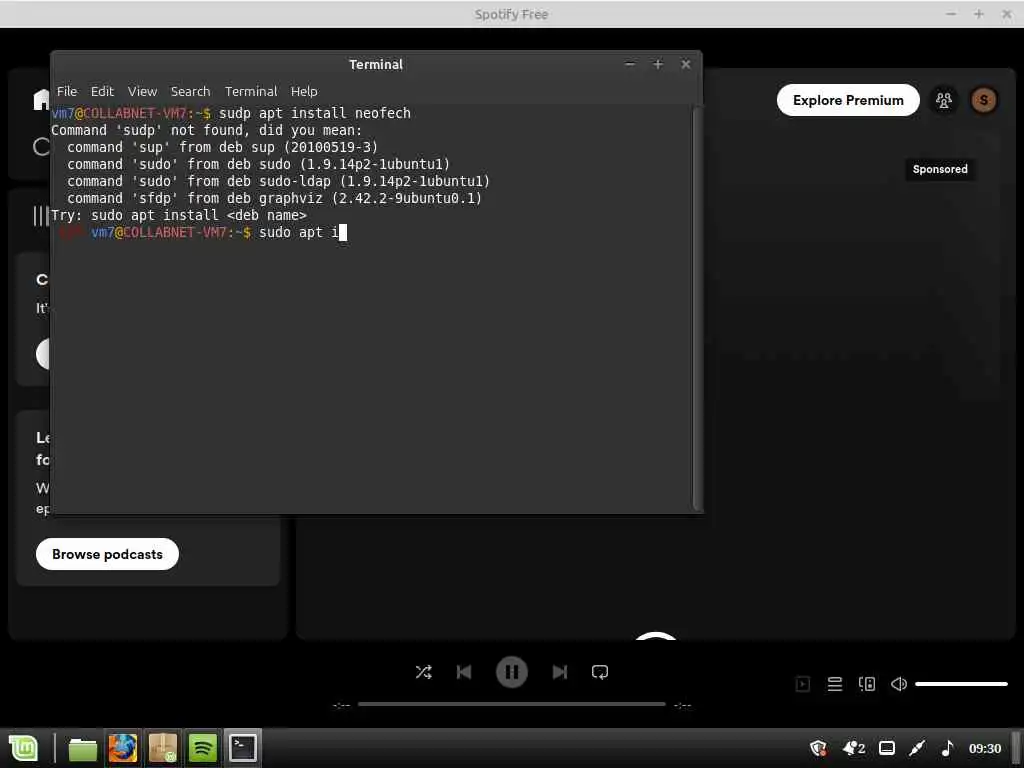Screen dimensions: 1024x768
Task: Skip to the next track
Action: (560, 672)
